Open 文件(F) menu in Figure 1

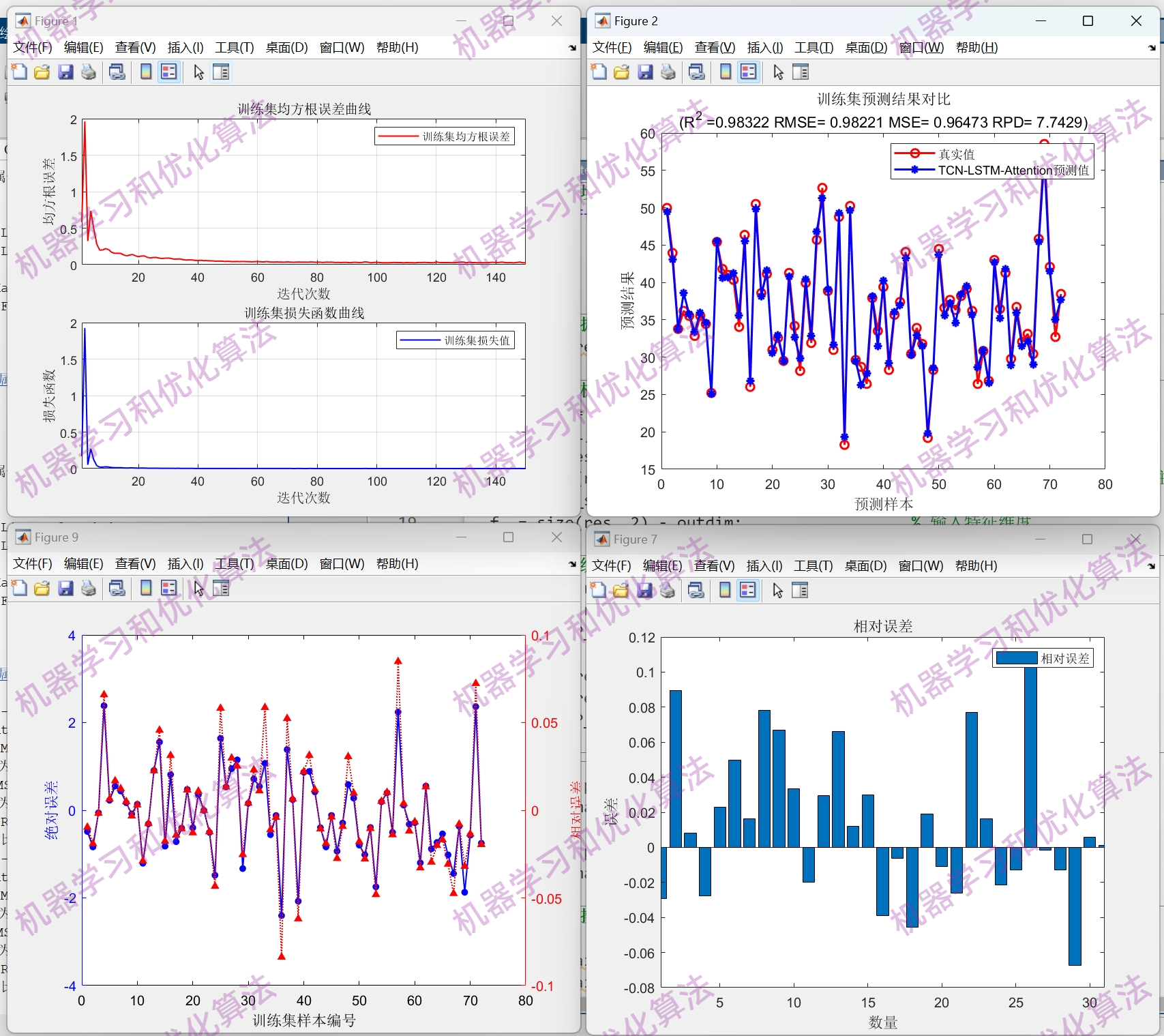tap(33, 47)
